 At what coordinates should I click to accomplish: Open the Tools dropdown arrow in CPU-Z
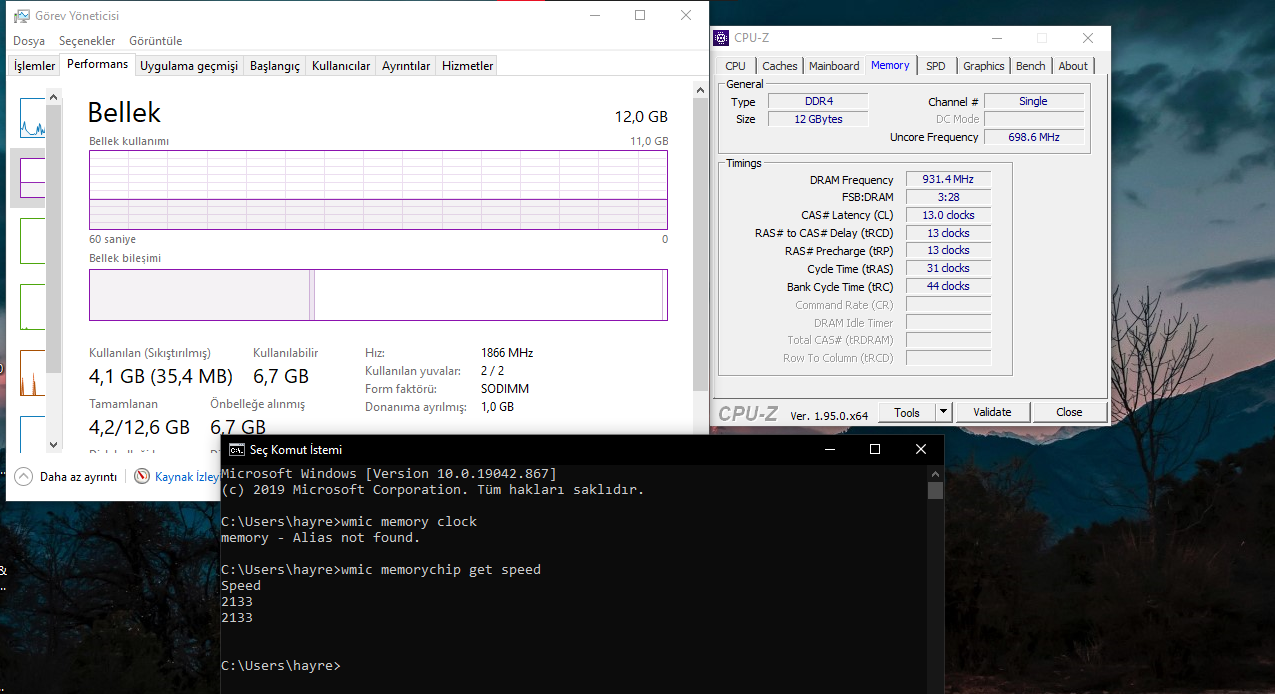pyautogui.click(x=943, y=412)
